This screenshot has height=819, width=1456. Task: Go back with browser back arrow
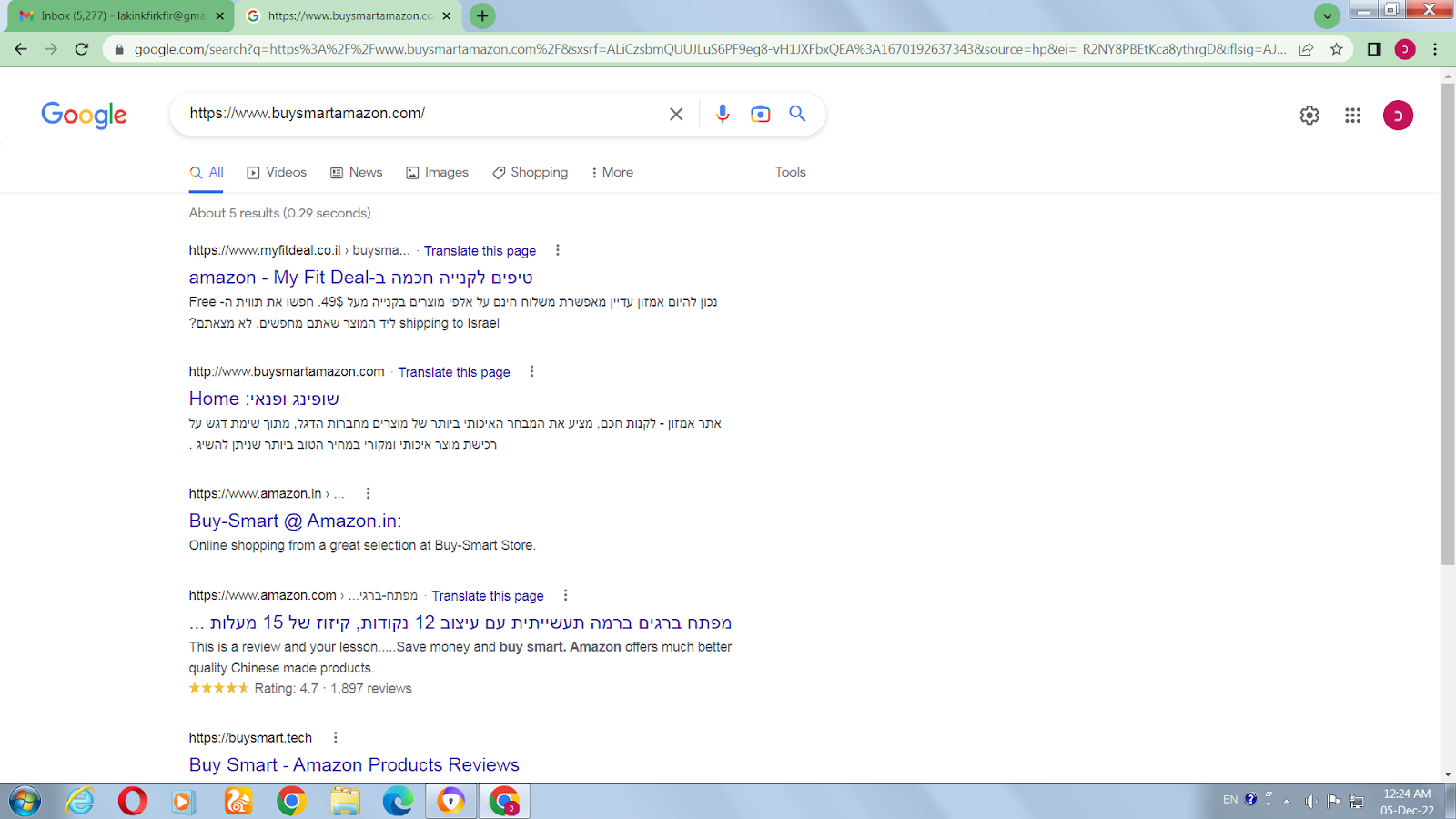(21, 49)
